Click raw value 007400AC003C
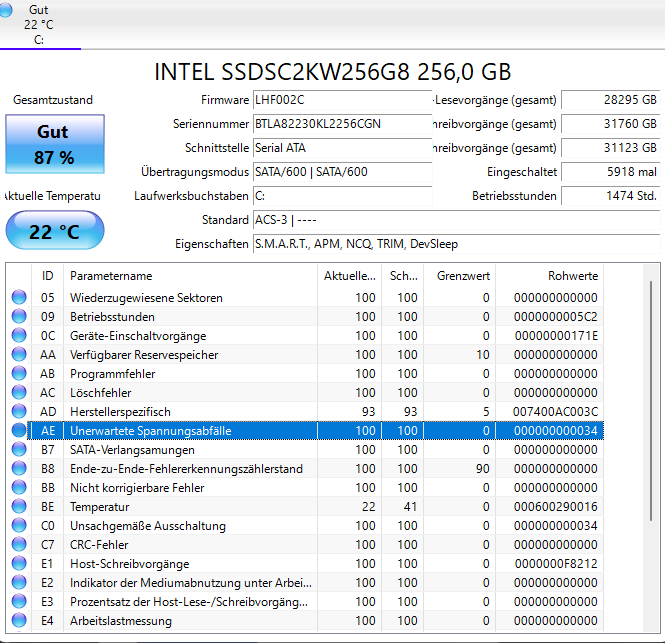This screenshot has height=643, width=665. tap(555, 411)
